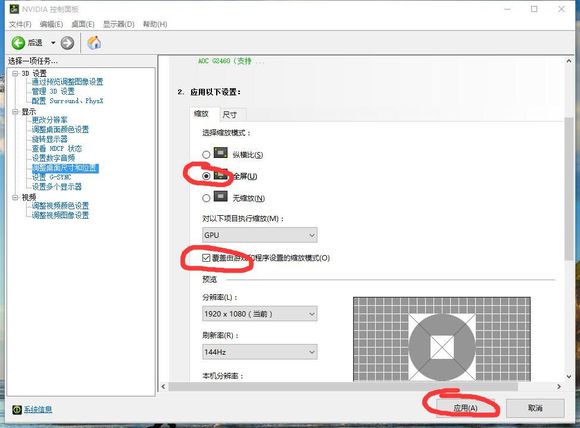The width and height of the screenshot is (580, 428).
Task: Open the 桌面(E) menu
Action: (83, 24)
